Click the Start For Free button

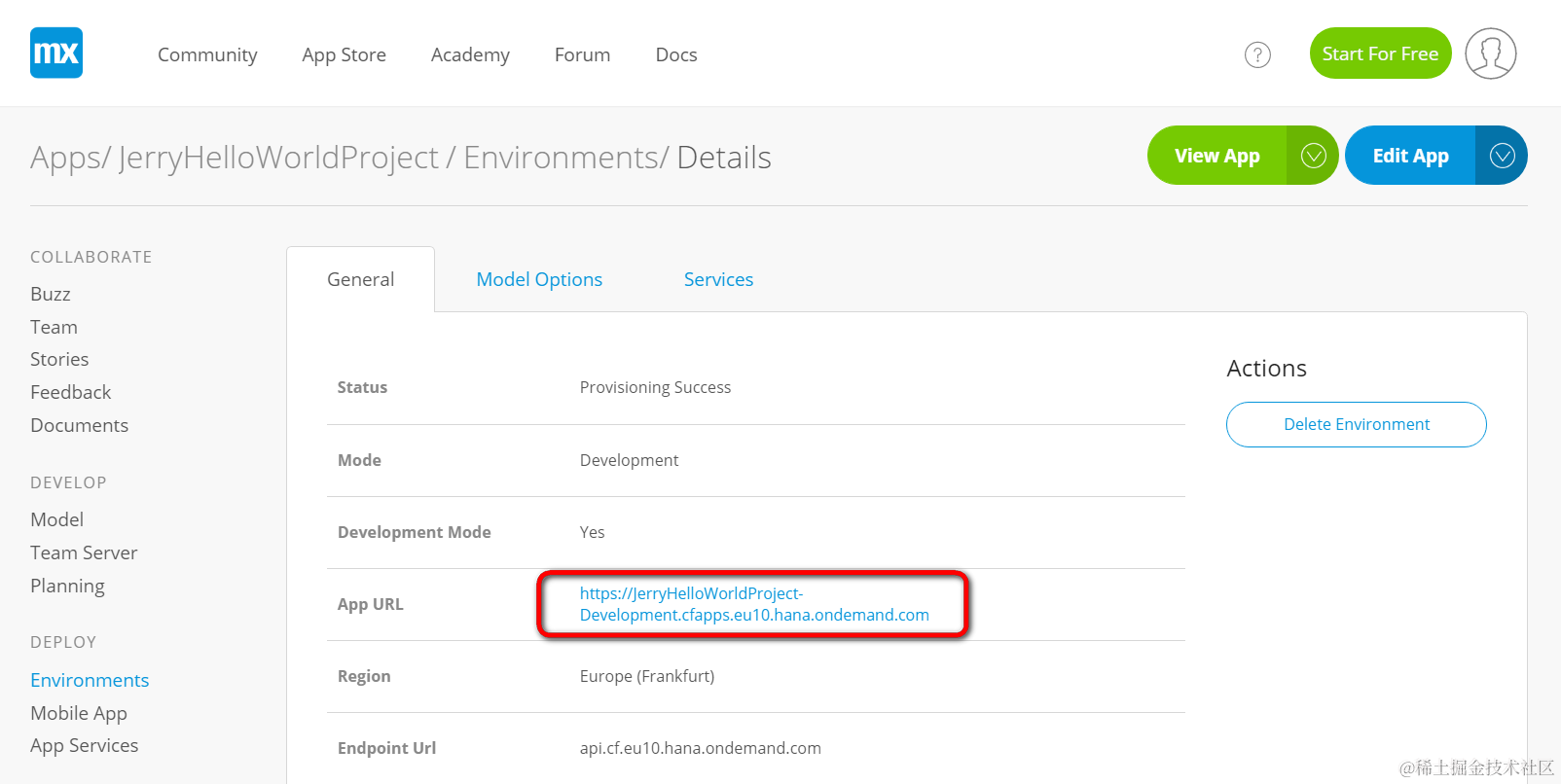coord(1379,53)
